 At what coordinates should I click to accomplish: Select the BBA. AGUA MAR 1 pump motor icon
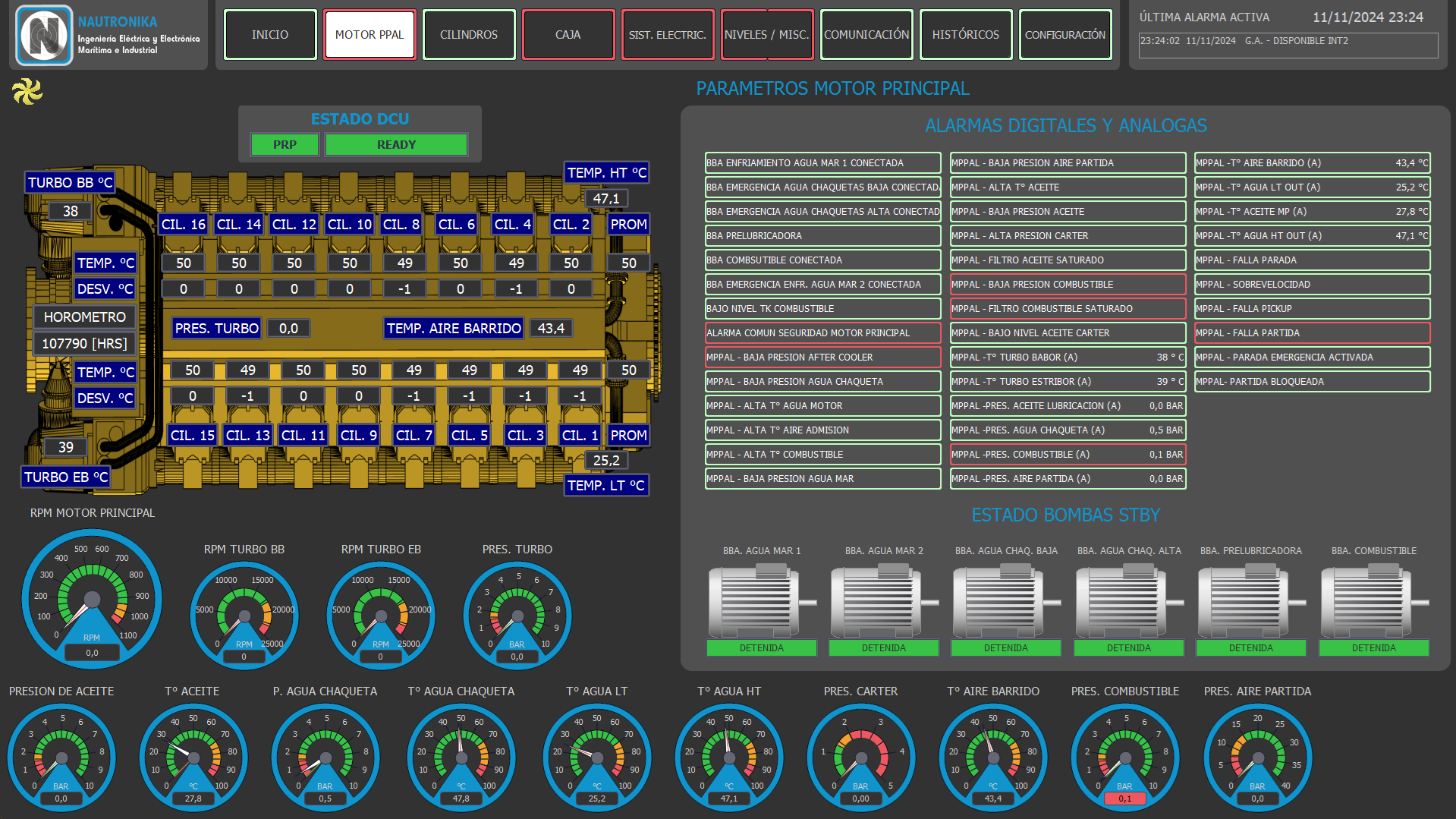(761, 601)
